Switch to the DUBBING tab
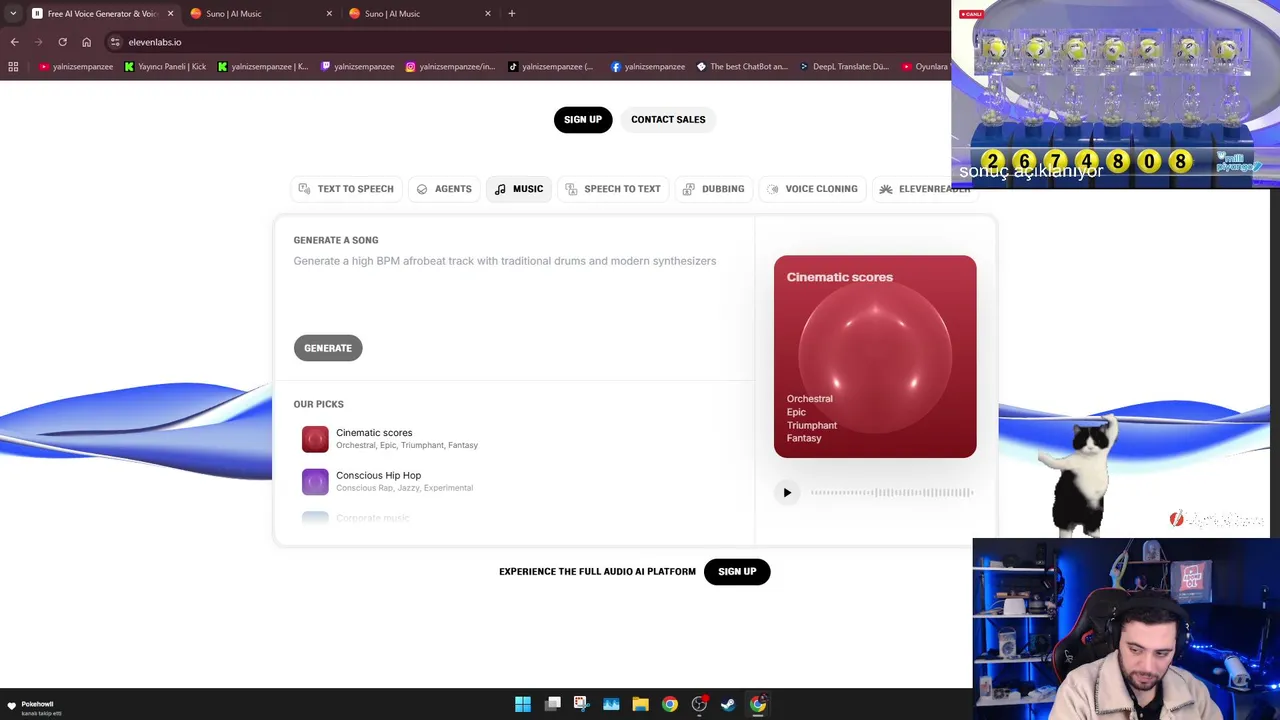 coord(714,189)
